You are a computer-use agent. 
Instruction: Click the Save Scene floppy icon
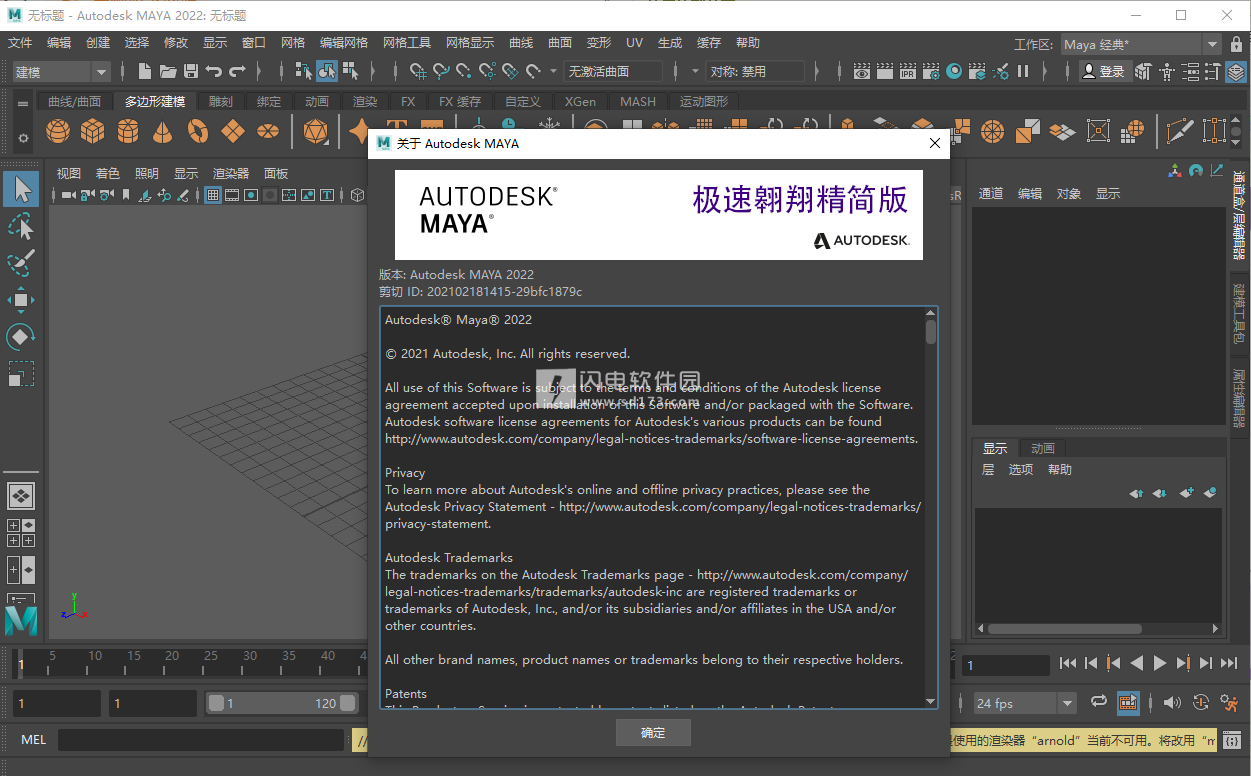pyautogui.click(x=190, y=71)
